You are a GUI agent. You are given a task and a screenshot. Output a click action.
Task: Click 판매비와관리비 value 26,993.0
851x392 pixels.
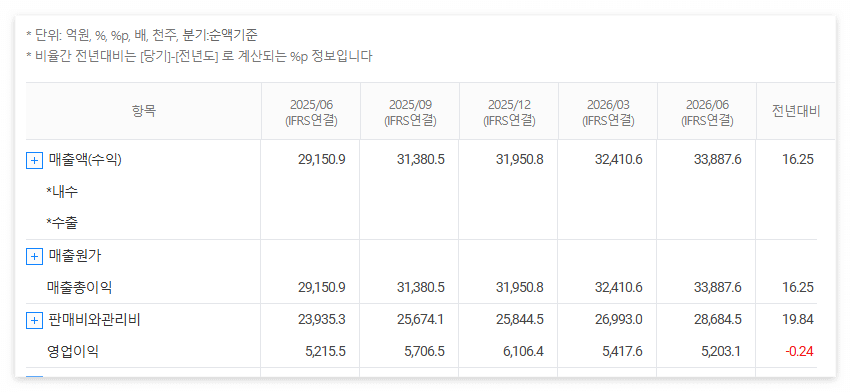point(619,320)
